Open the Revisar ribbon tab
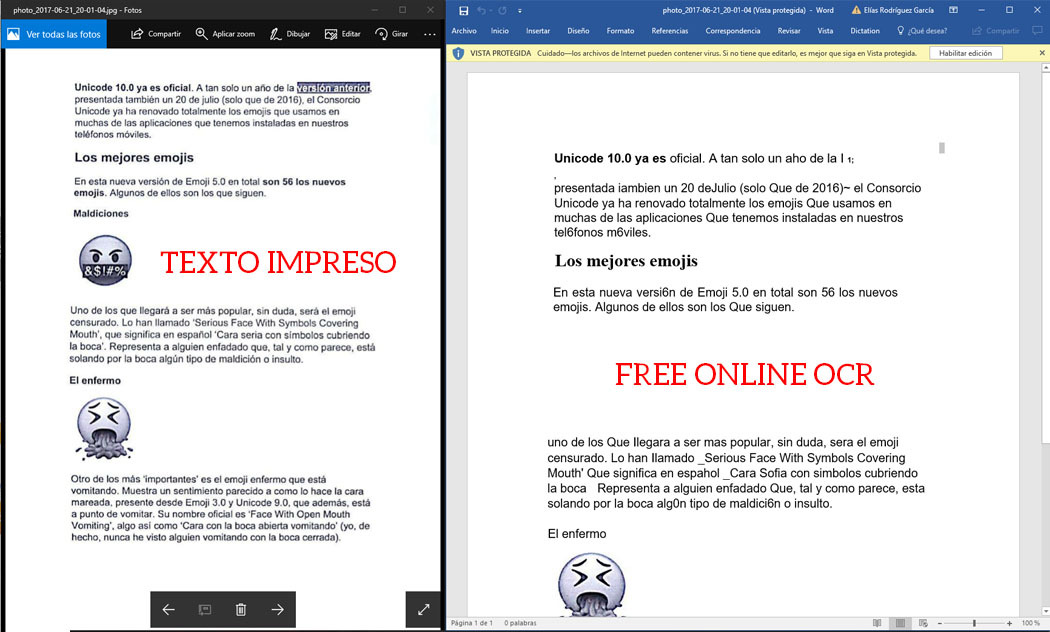This screenshot has width=1050, height=632. click(789, 30)
